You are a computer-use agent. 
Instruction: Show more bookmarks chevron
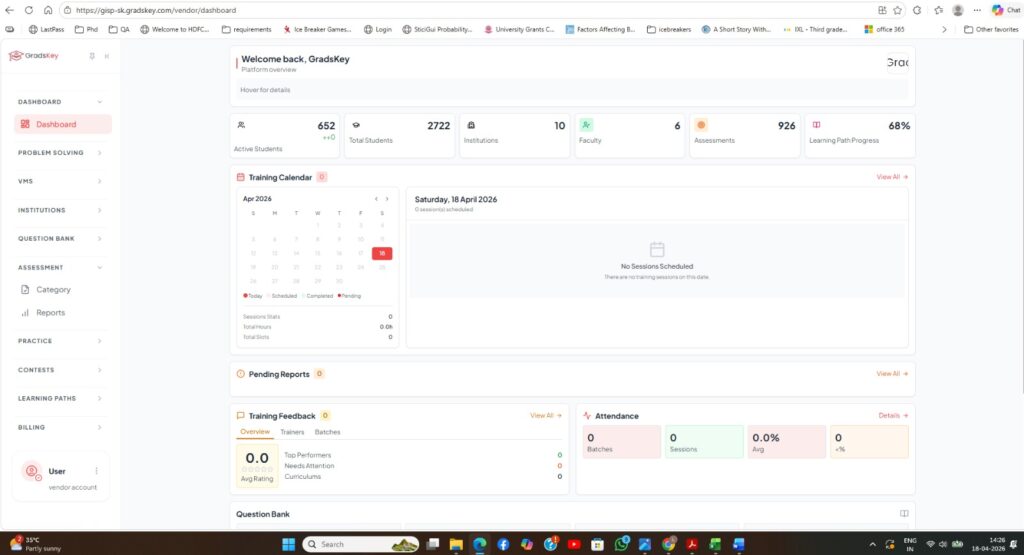tap(944, 29)
